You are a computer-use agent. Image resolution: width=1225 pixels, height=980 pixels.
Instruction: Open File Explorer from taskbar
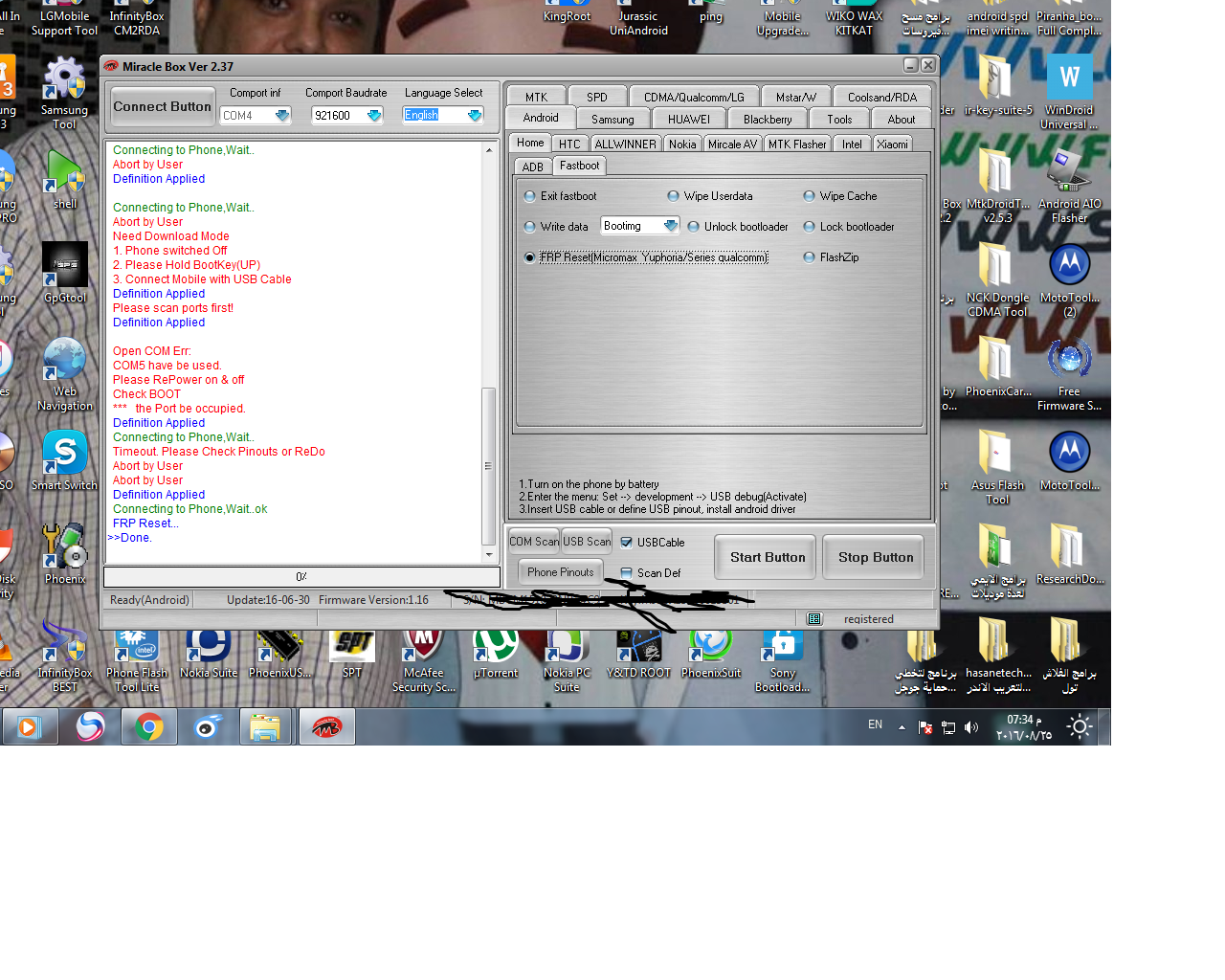click(x=265, y=727)
